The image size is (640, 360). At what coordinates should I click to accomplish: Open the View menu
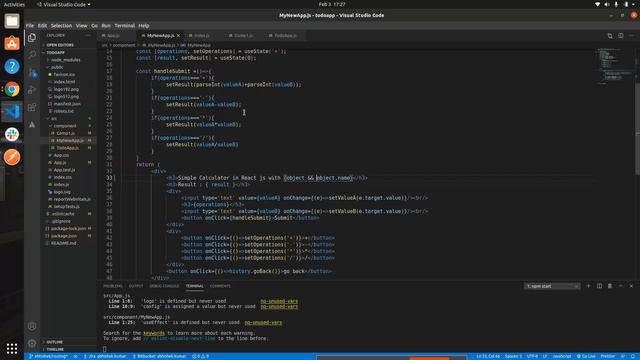(x=81, y=26)
